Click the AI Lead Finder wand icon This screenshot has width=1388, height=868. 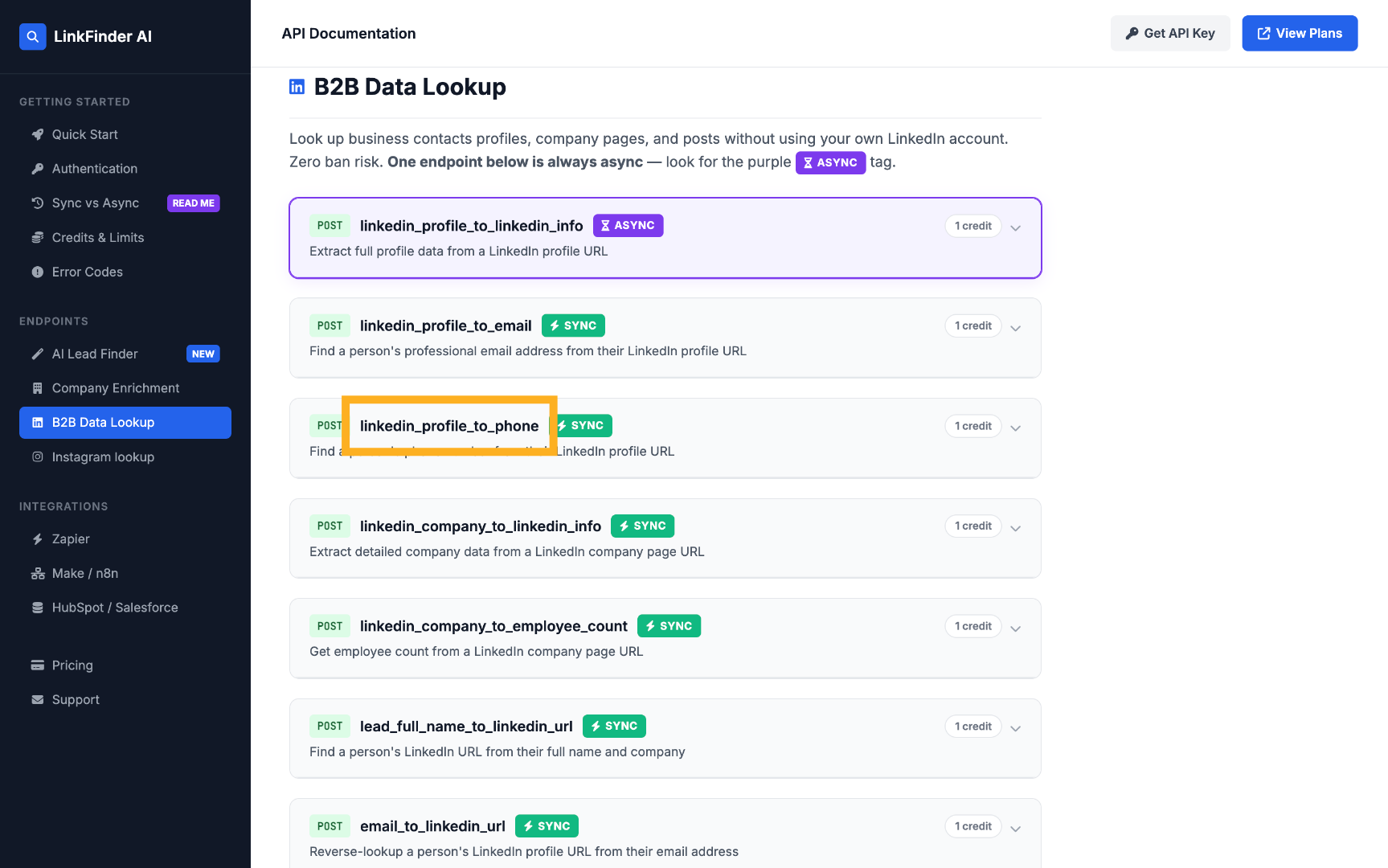coord(38,354)
